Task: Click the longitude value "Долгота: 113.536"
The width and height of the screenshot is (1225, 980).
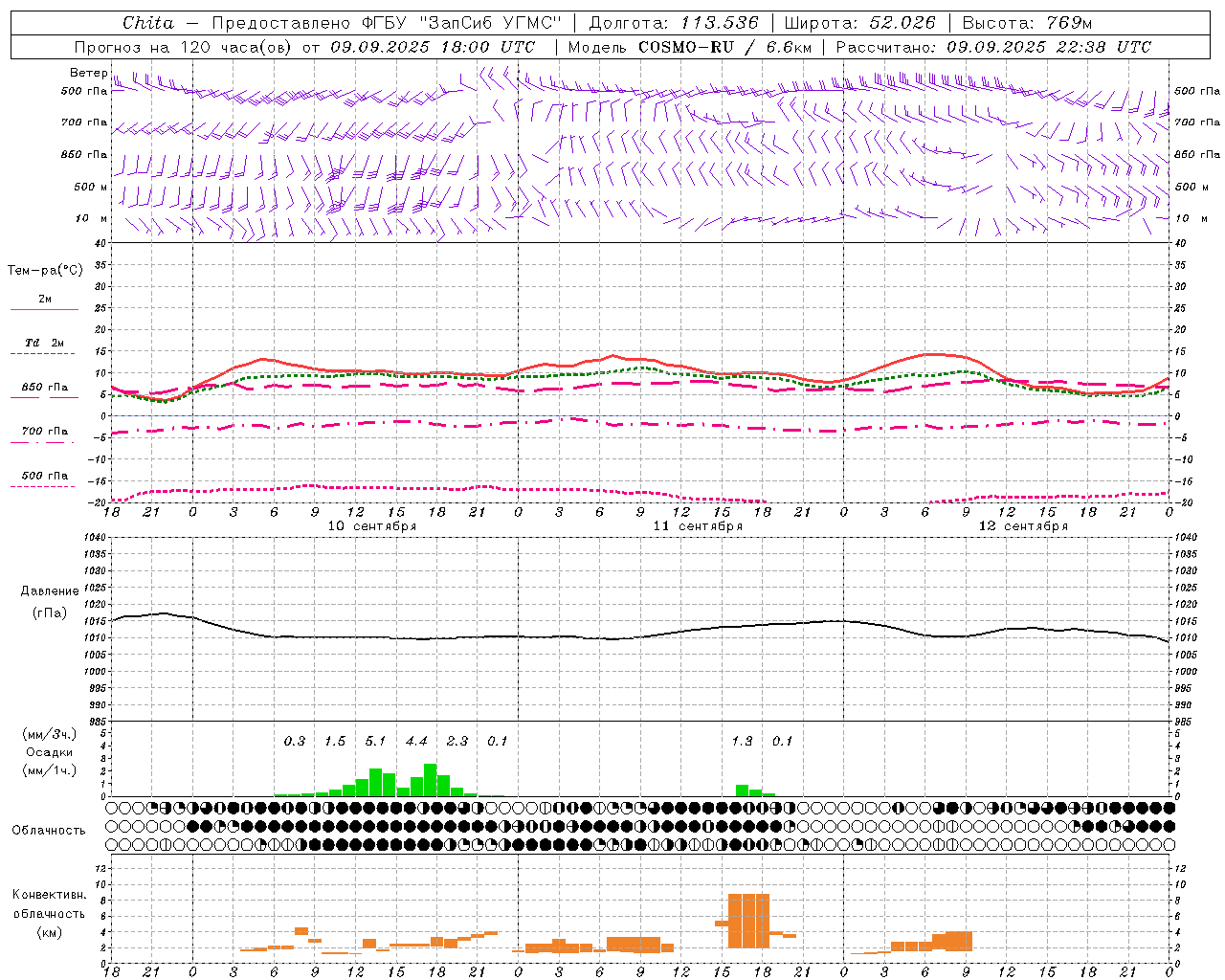Action: click(674, 23)
